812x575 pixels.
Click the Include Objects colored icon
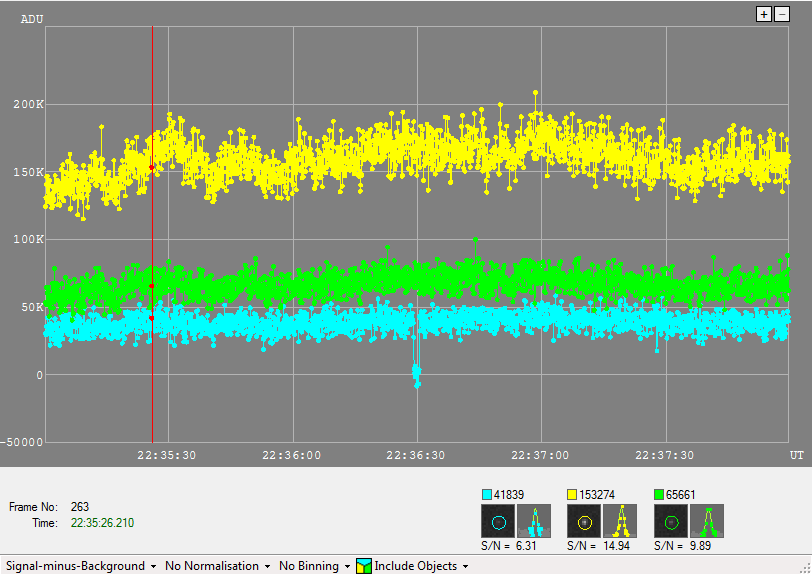click(364, 566)
